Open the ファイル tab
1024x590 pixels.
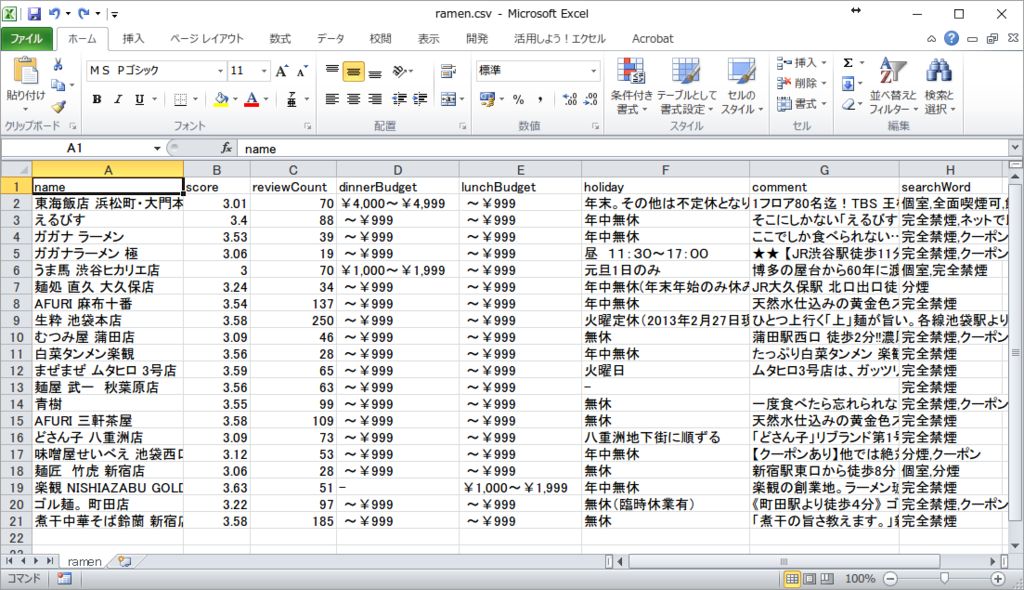pos(26,39)
